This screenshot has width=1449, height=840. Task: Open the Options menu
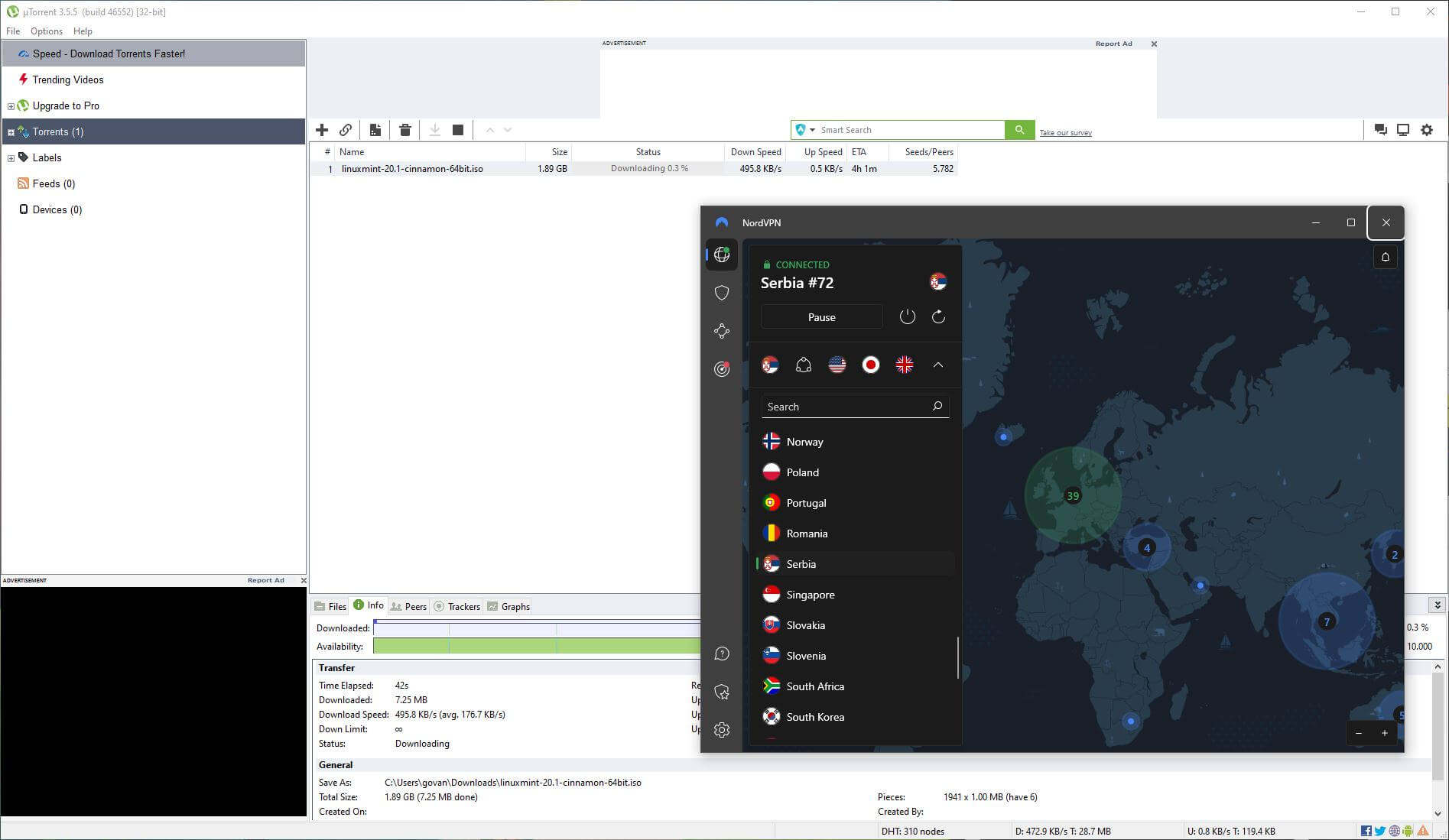pyautogui.click(x=47, y=31)
